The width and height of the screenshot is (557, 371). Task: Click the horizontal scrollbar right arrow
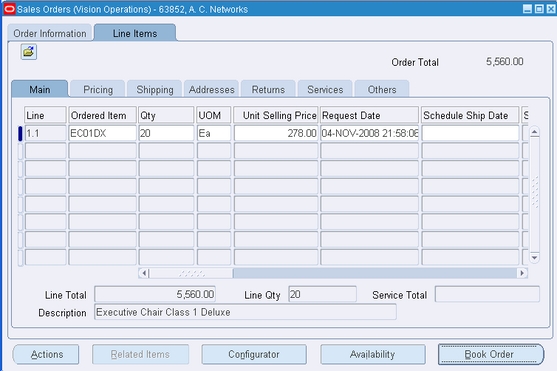pos(522,273)
